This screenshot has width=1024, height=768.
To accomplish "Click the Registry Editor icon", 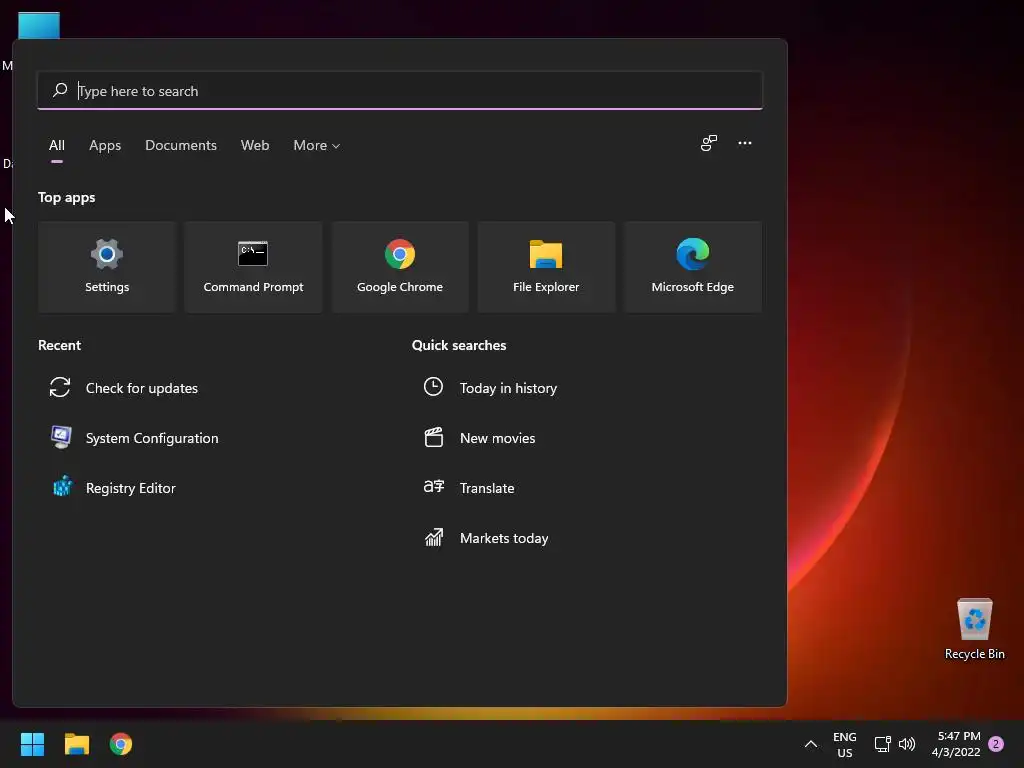I will 62,487.
